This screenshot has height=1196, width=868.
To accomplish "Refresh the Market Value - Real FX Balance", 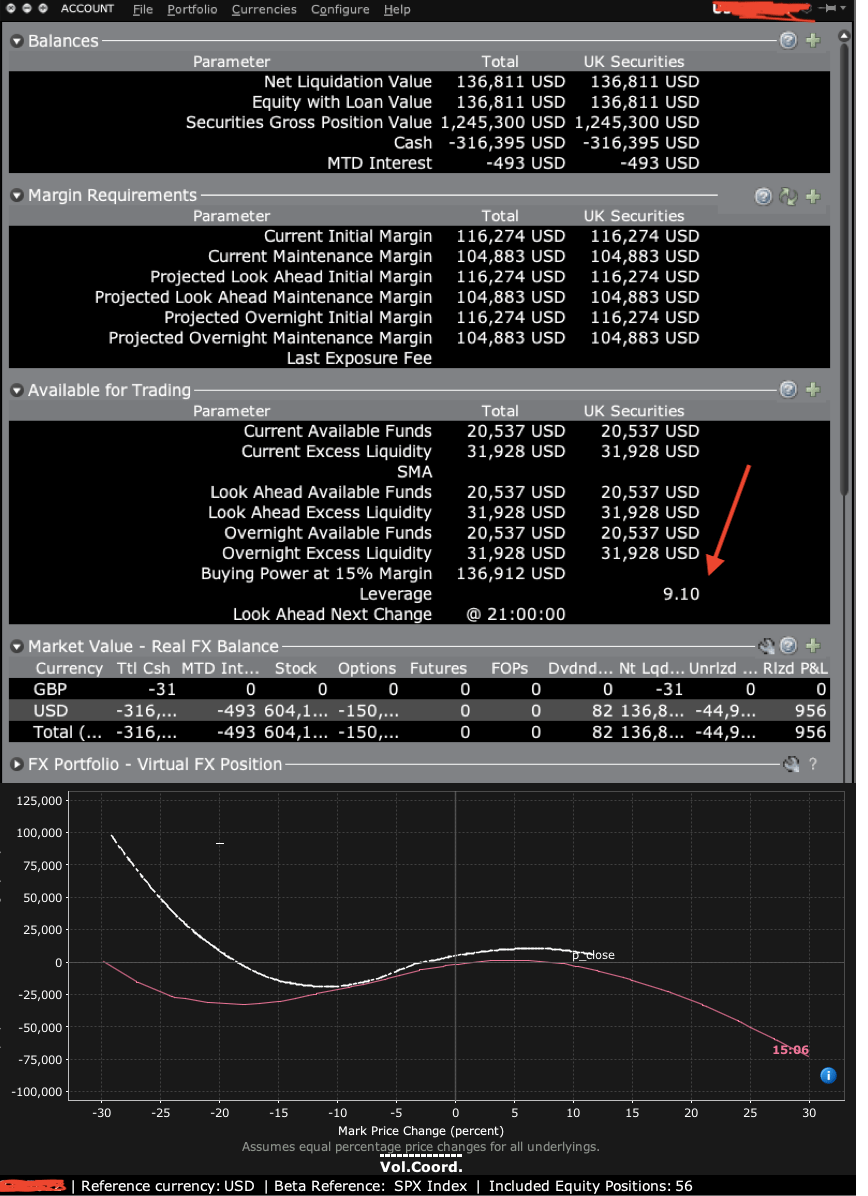I will coord(767,646).
